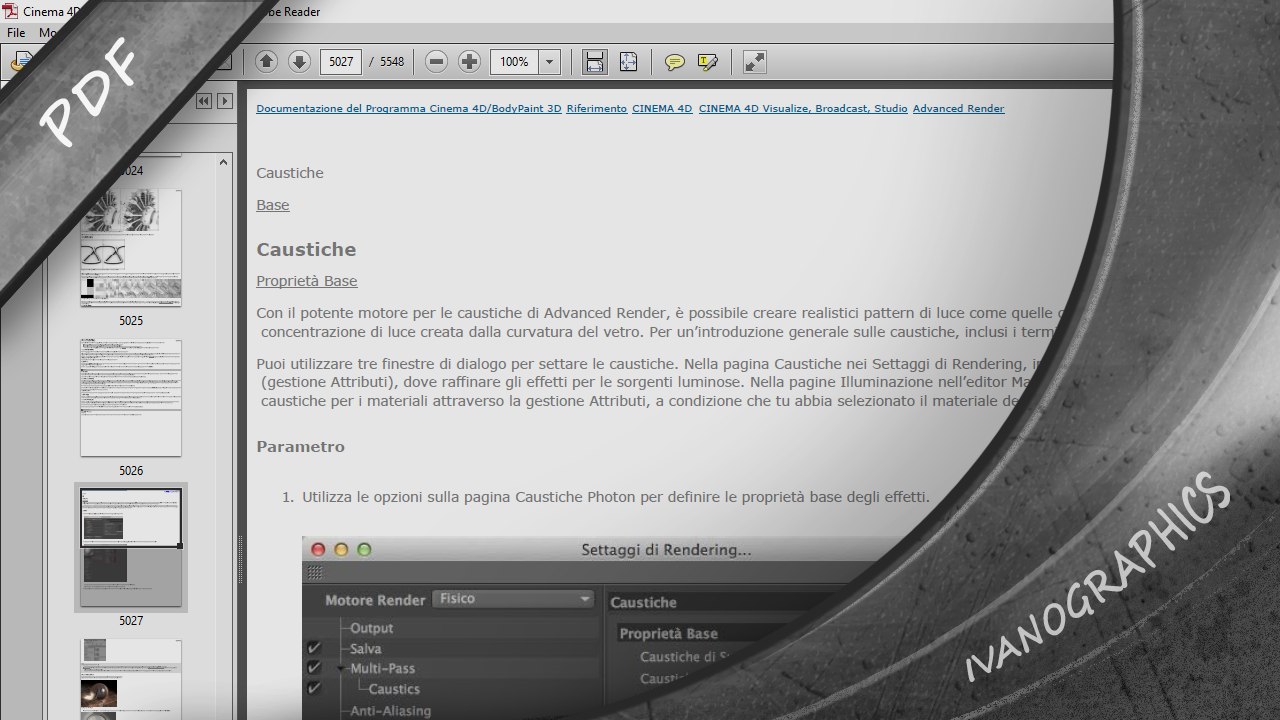This screenshot has height=720, width=1280.
Task: Toggle the Salva checkbox in render settings
Action: (314, 648)
